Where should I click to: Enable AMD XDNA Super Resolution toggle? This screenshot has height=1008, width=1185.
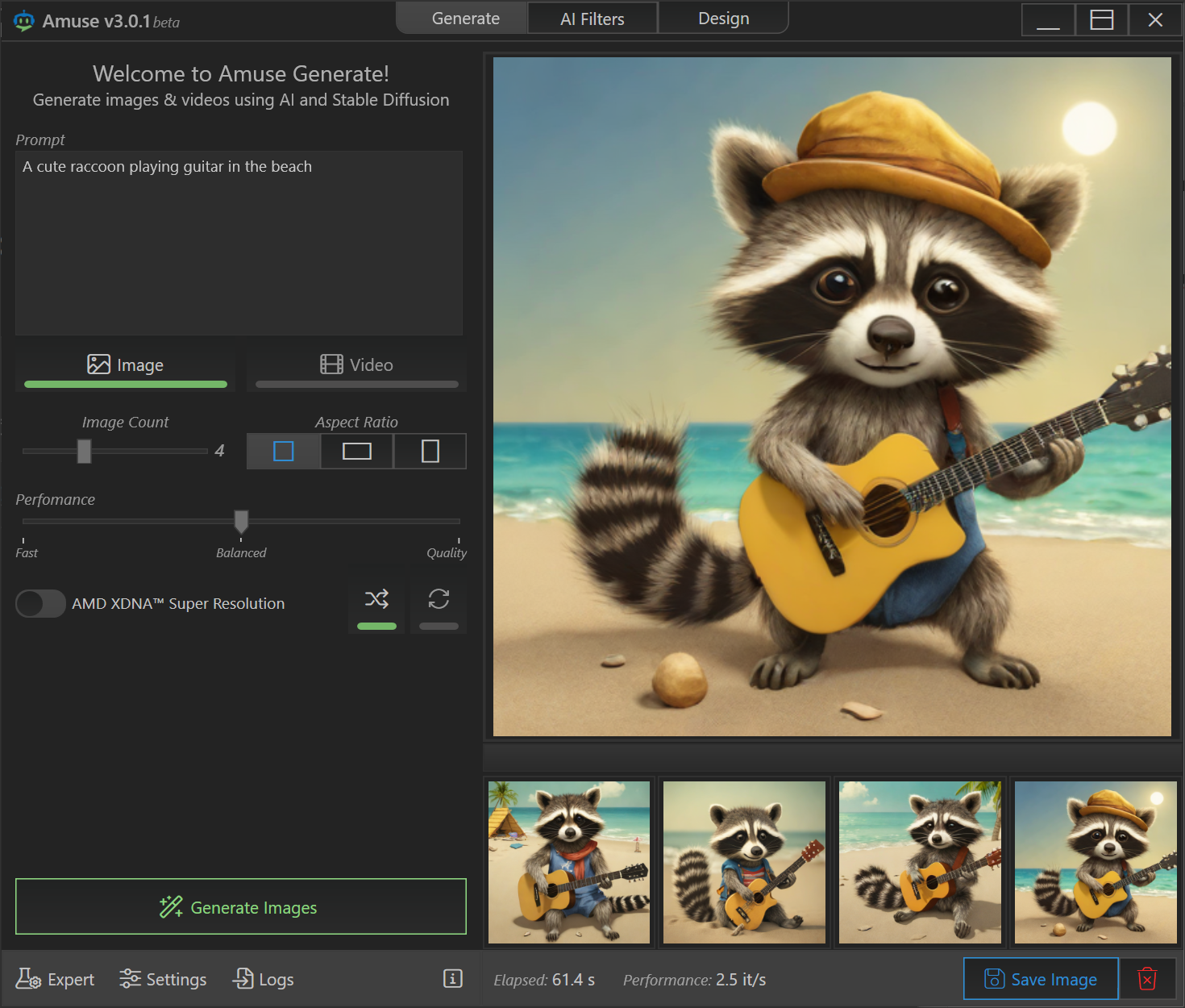[x=40, y=603]
